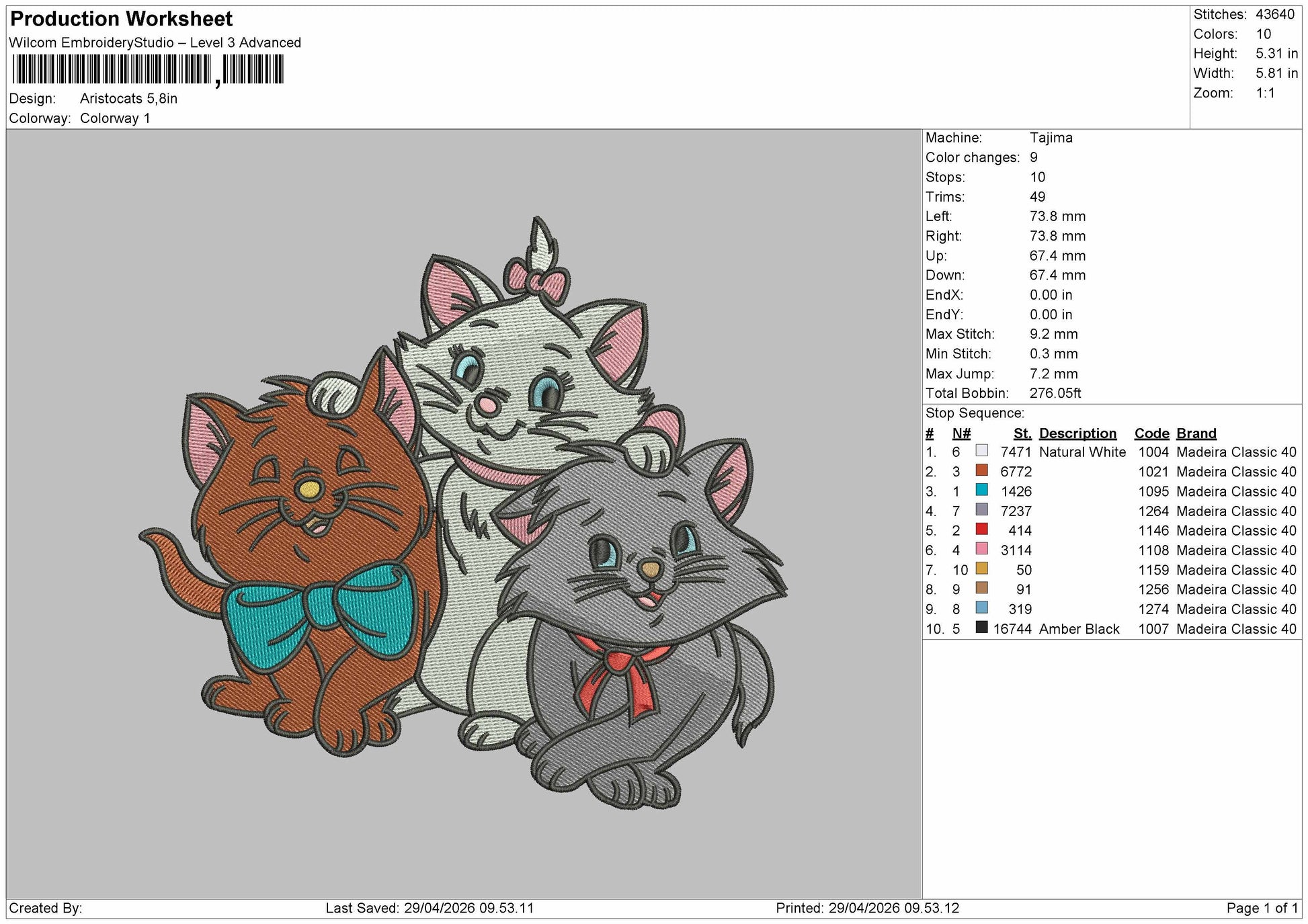This screenshot has height=924, width=1308.
Task: Click thread code "1095"
Action: 1153,491
